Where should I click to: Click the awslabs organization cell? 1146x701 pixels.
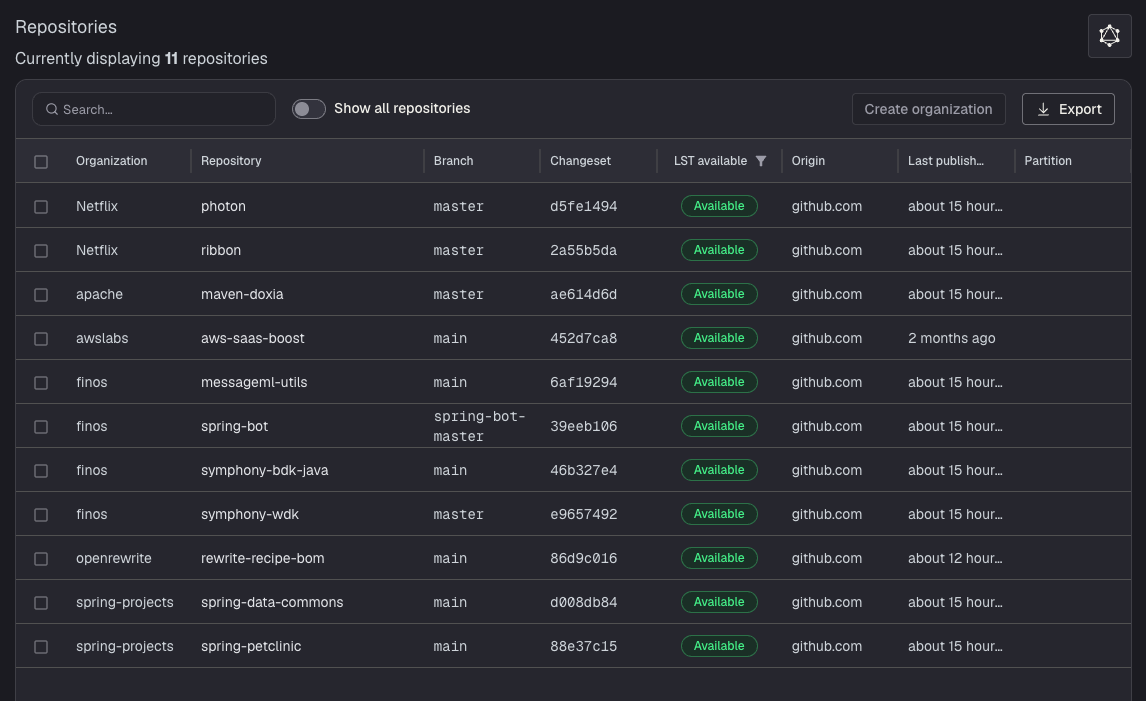pyautogui.click(x=102, y=338)
